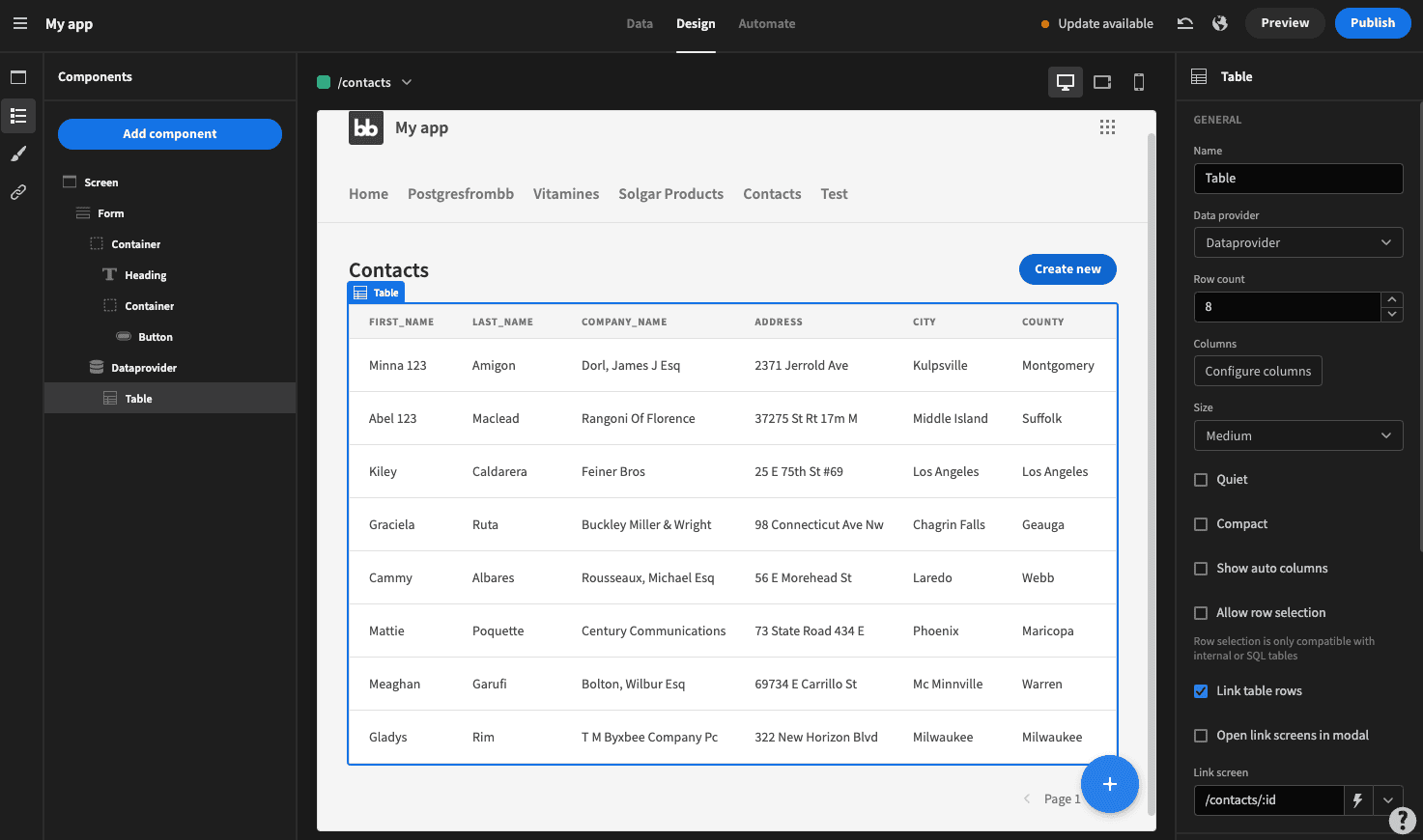Select Screen in component tree
1423x840 pixels.
[x=170, y=182]
